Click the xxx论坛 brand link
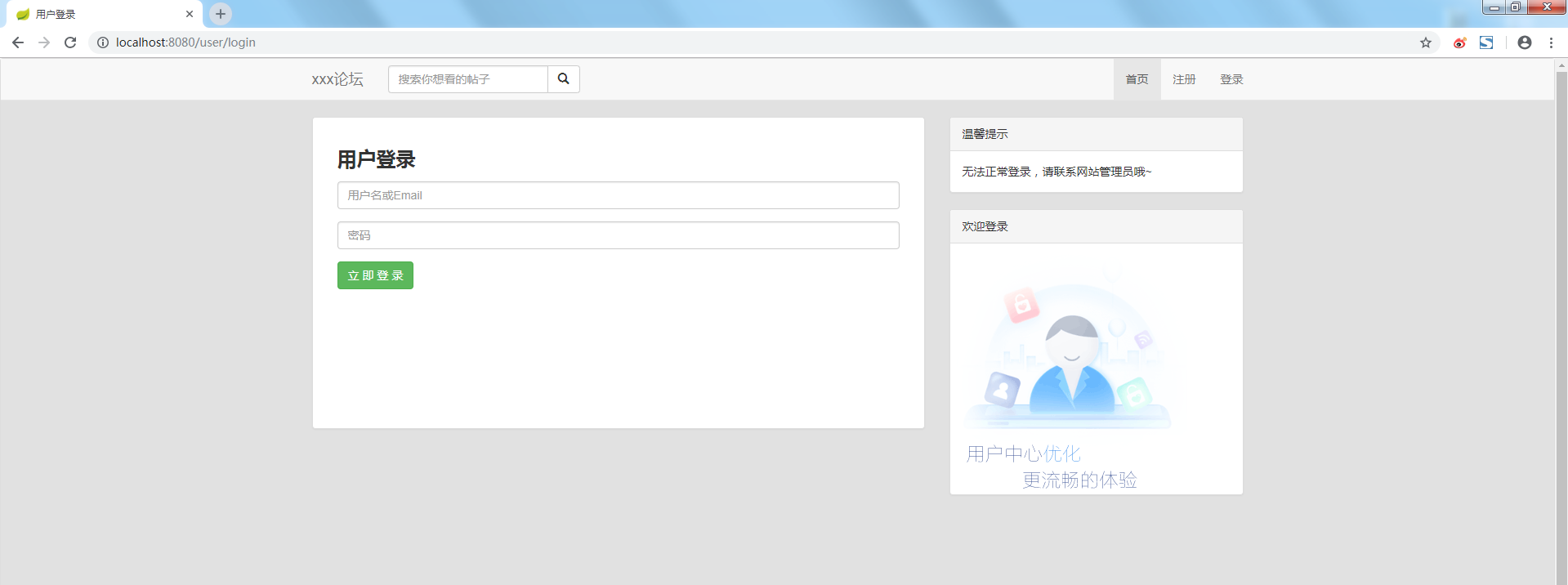 tap(337, 79)
